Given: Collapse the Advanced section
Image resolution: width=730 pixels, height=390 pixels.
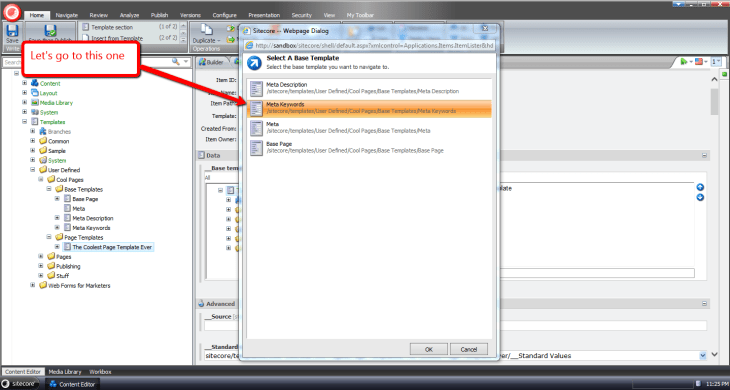Looking at the screenshot, I should pyautogui.click(x=704, y=303).
